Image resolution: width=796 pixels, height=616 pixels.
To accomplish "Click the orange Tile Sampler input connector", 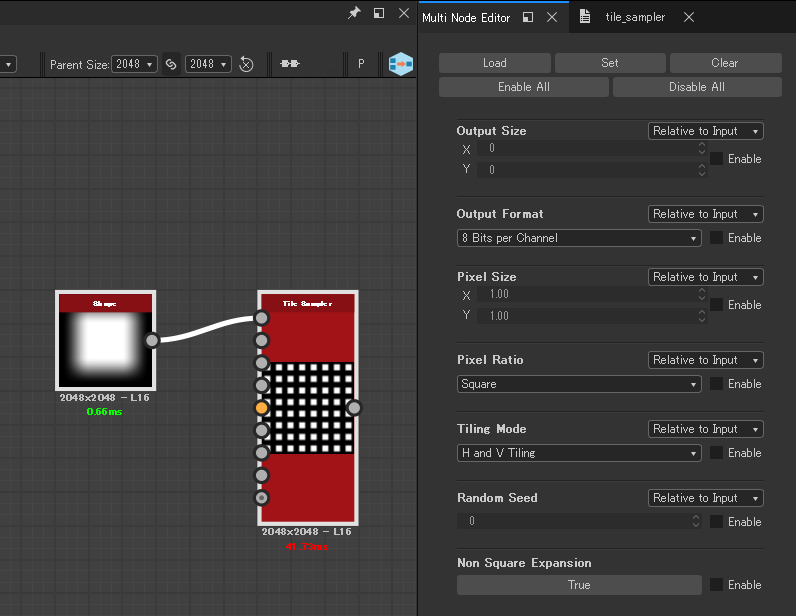I will pyautogui.click(x=261, y=408).
